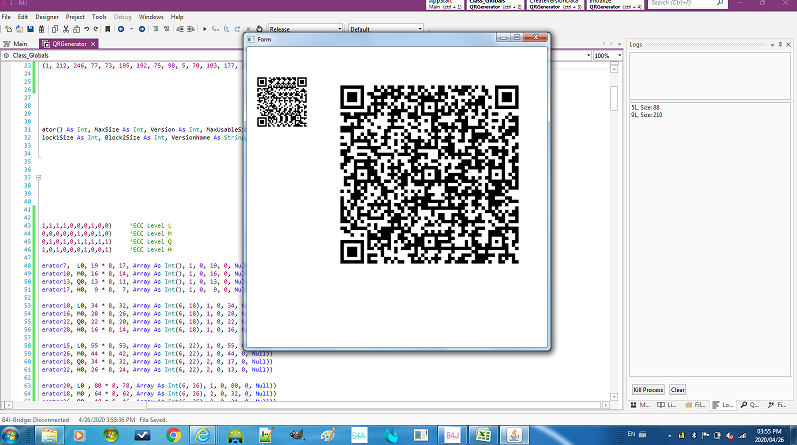Click the Copy toolbar icon
Screen dimensions: 797x445
click(x=55, y=29)
